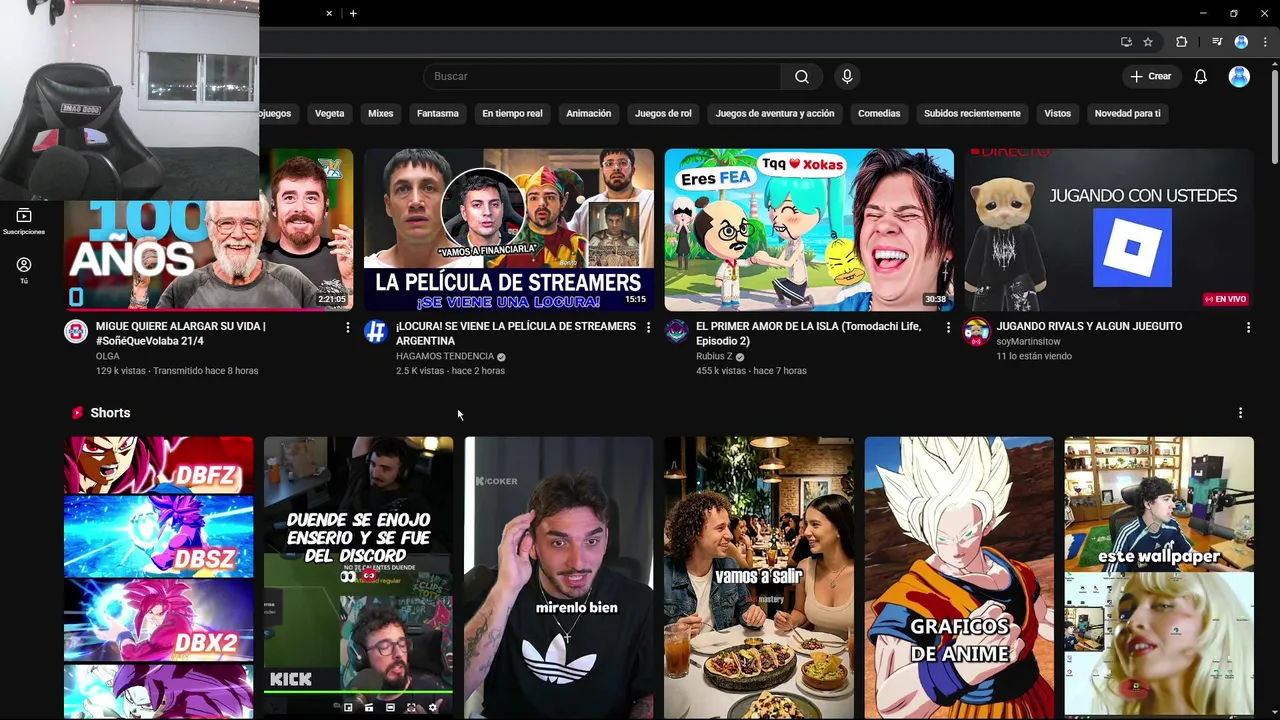Image resolution: width=1280 pixels, height=720 pixels.
Task: Open the OLGA channel name link
Action: pos(107,356)
